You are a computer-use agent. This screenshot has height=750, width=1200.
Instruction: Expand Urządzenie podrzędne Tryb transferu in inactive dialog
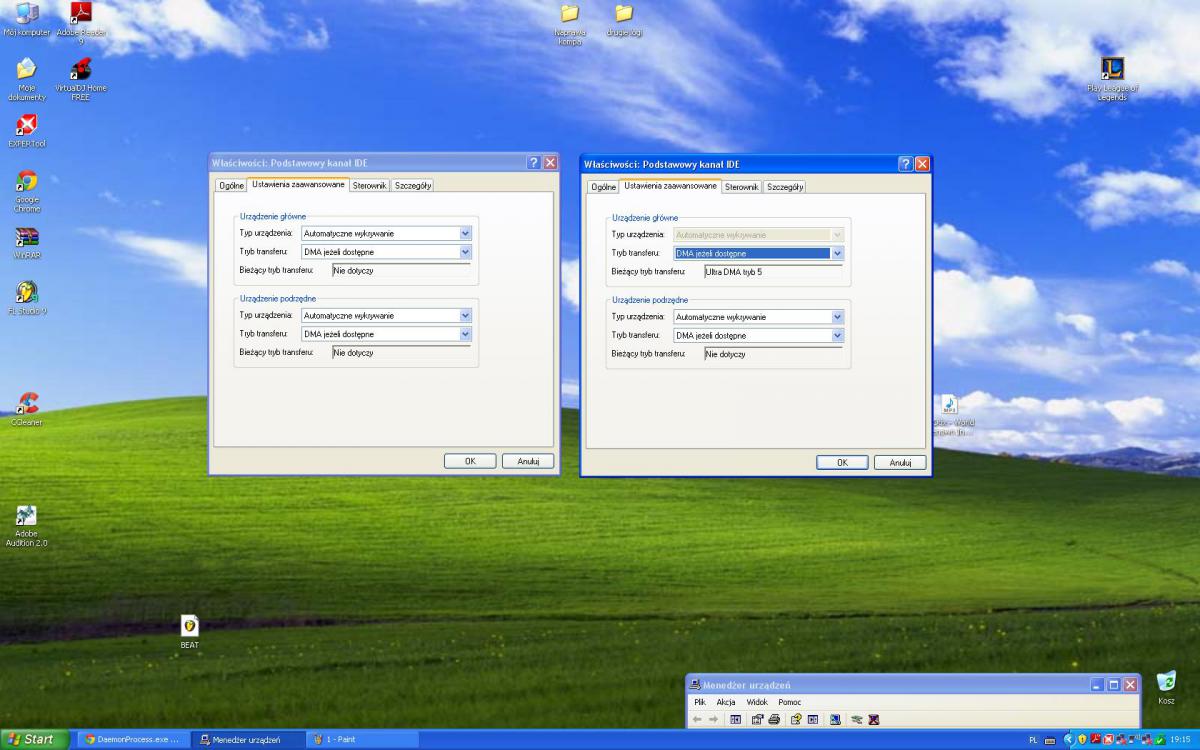click(x=465, y=334)
